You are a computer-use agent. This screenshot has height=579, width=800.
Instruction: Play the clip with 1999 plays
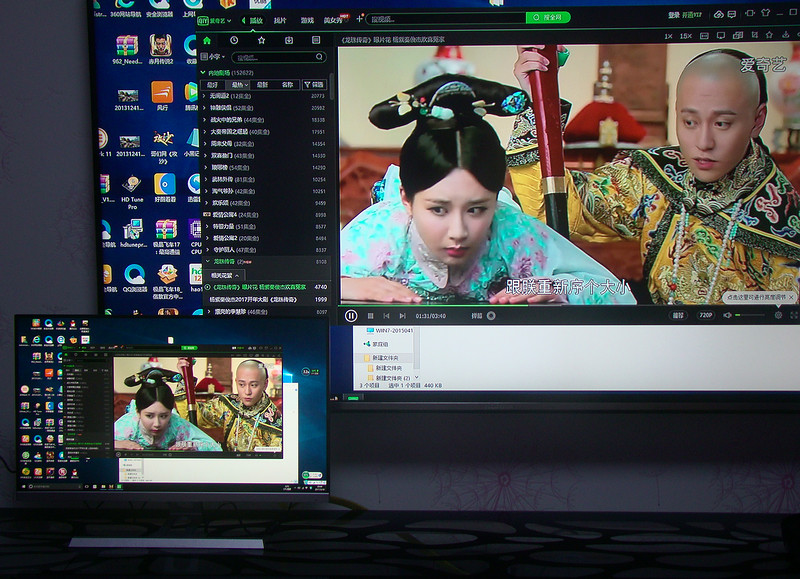click(266, 300)
